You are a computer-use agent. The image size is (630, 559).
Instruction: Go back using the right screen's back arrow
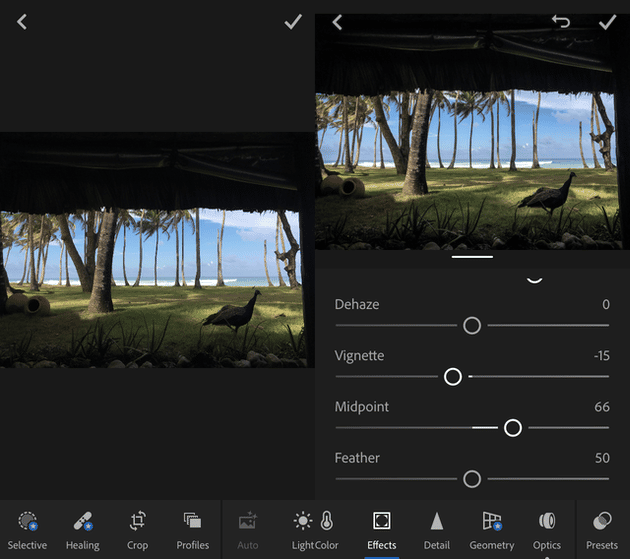click(x=337, y=22)
